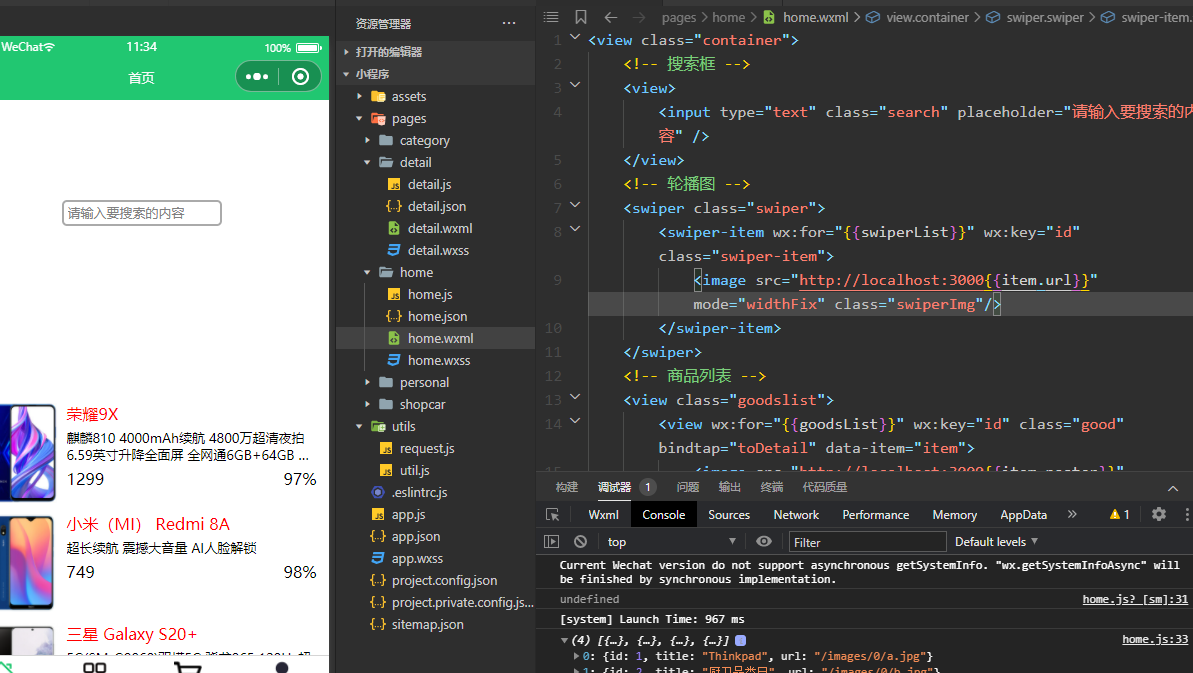
Task: Open the top context dropdown
Action: point(671,541)
